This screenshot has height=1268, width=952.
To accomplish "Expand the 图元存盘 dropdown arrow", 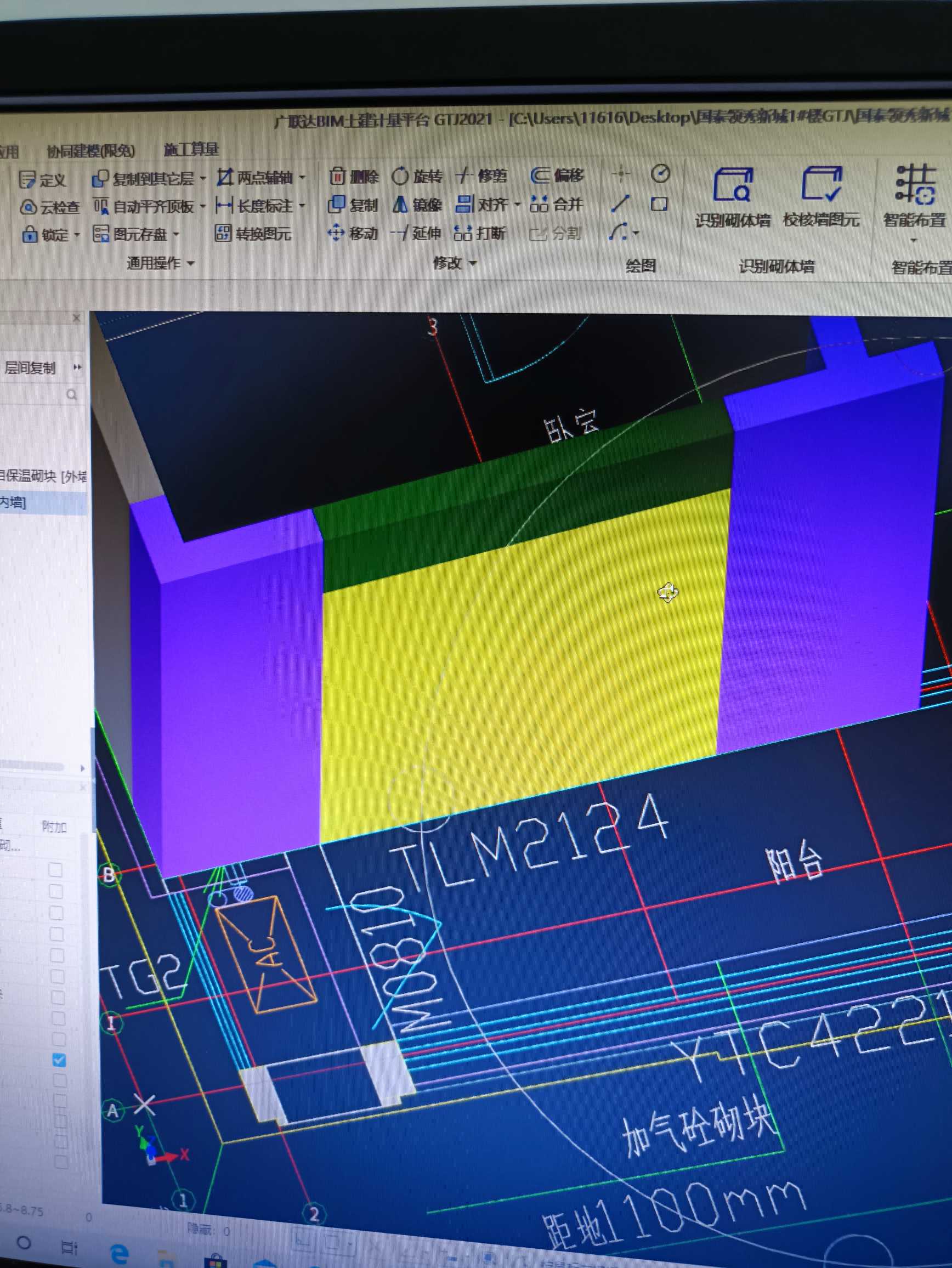I will pos(175,234).
